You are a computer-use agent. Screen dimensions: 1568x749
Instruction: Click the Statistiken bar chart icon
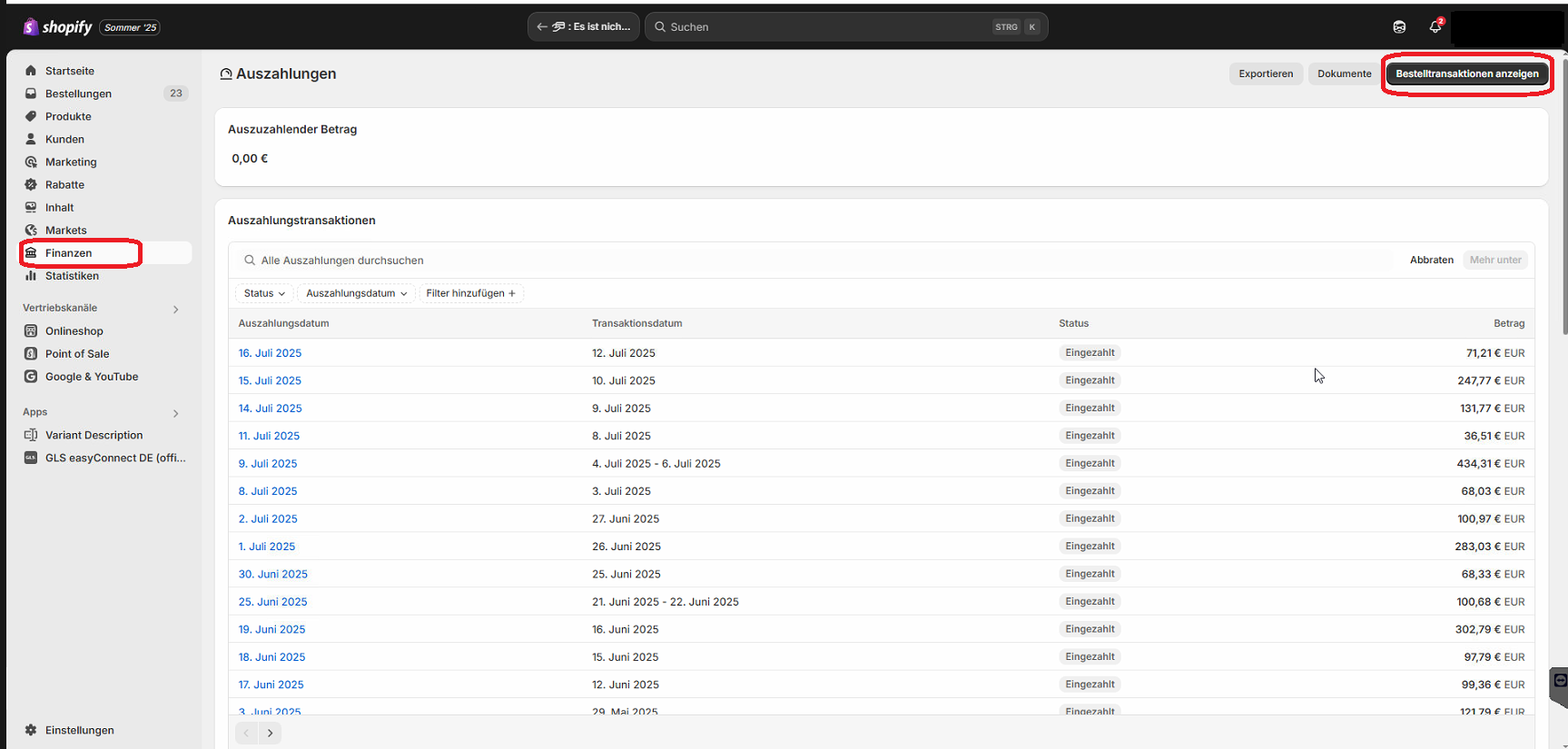point(31,276)
